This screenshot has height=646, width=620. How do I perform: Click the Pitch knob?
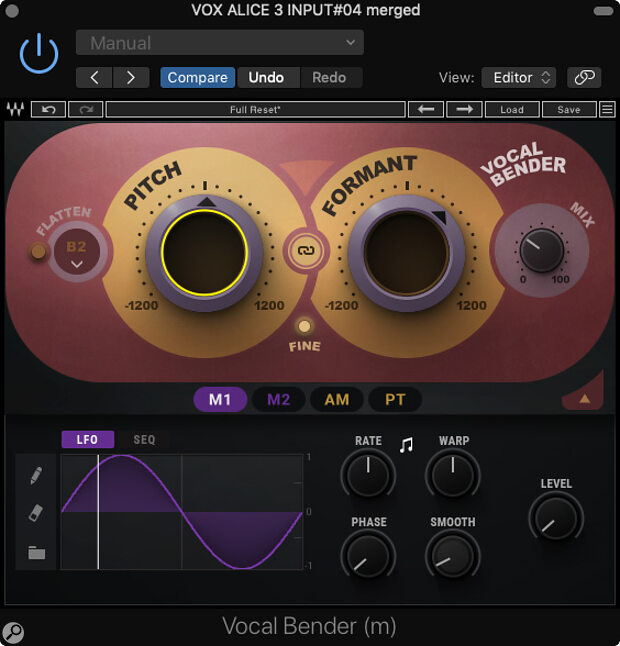[204, 253]
